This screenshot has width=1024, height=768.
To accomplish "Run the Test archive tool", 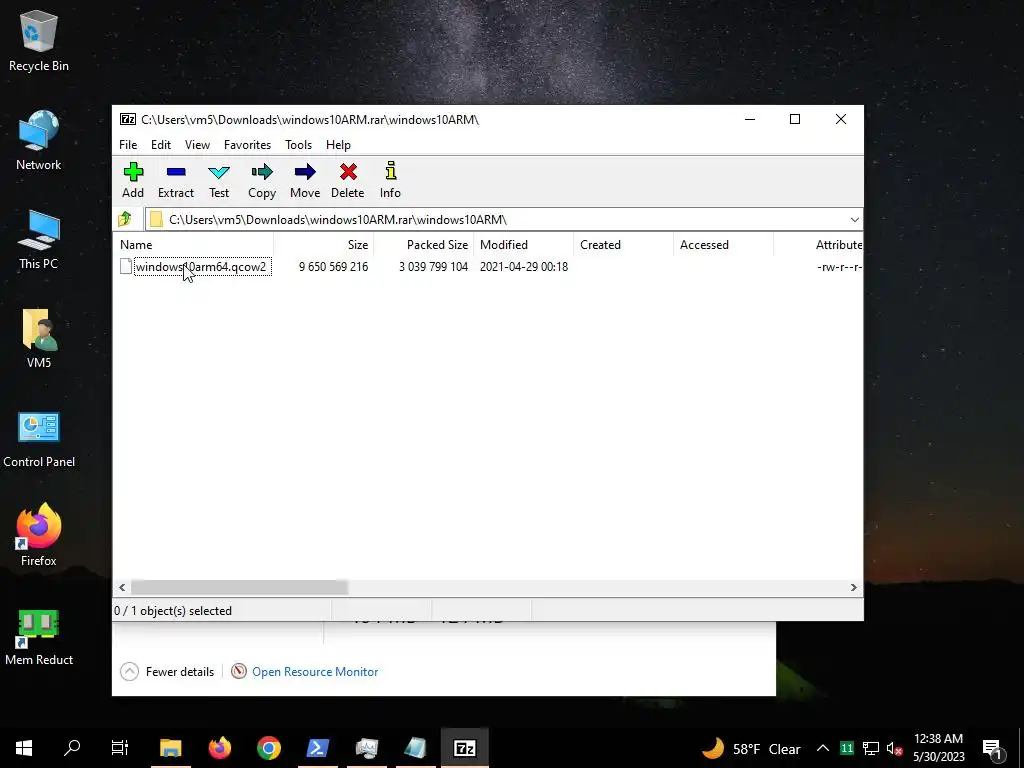I will 219,180.
